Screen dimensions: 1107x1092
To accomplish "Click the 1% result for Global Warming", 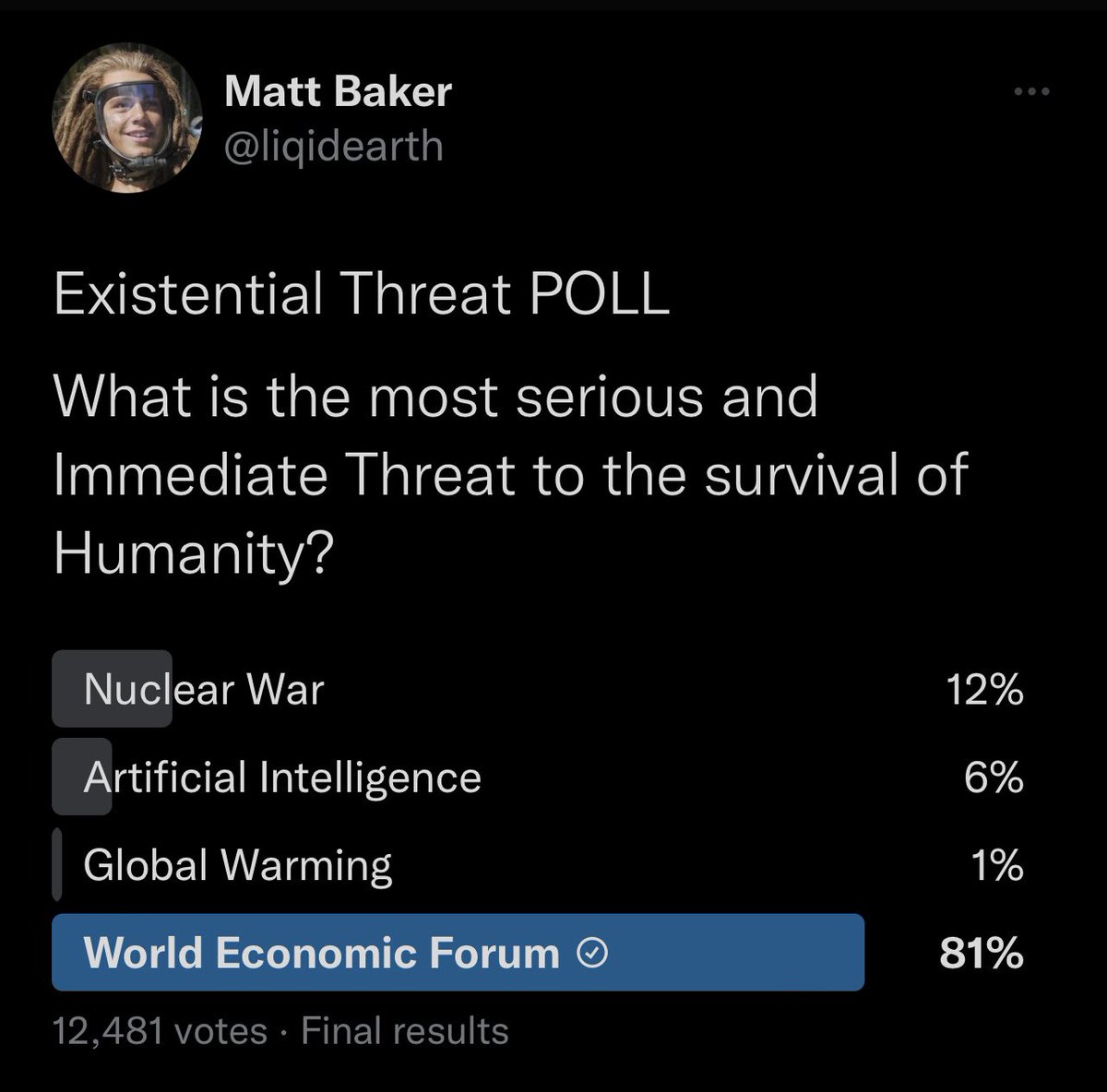I will pos(998,865).
